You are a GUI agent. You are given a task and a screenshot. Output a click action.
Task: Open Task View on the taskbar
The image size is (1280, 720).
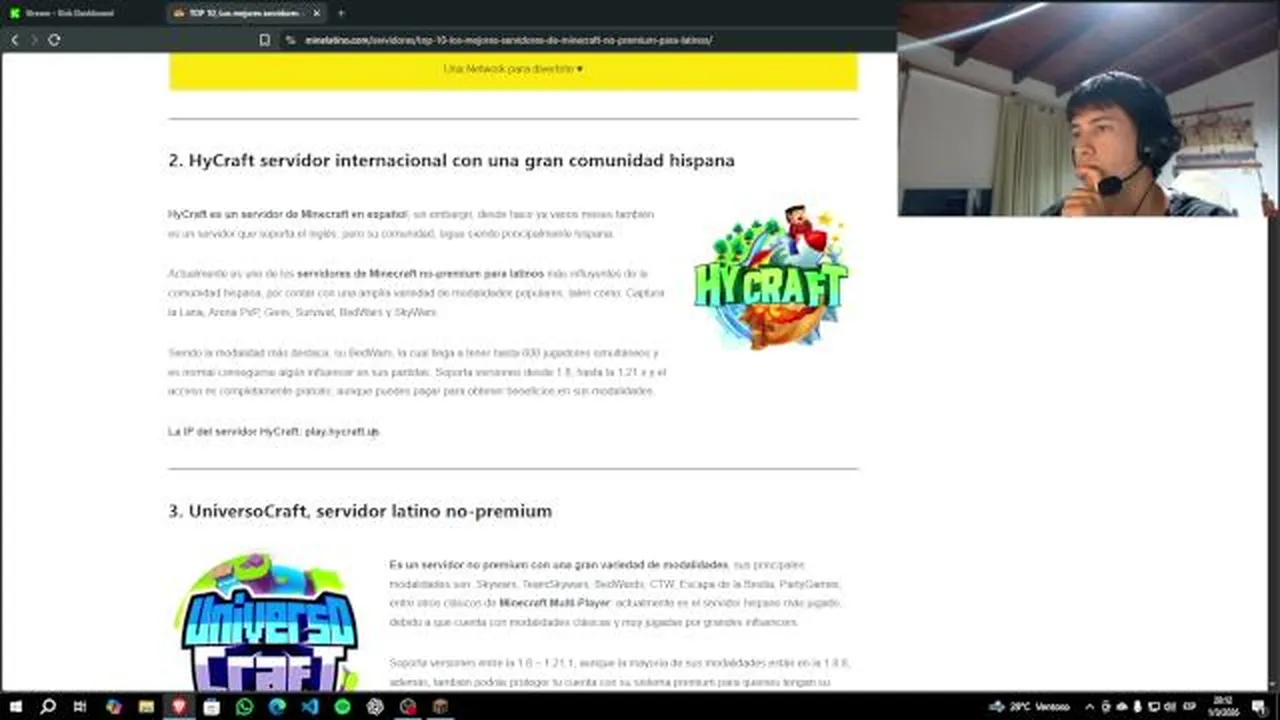tap(80, 706)
